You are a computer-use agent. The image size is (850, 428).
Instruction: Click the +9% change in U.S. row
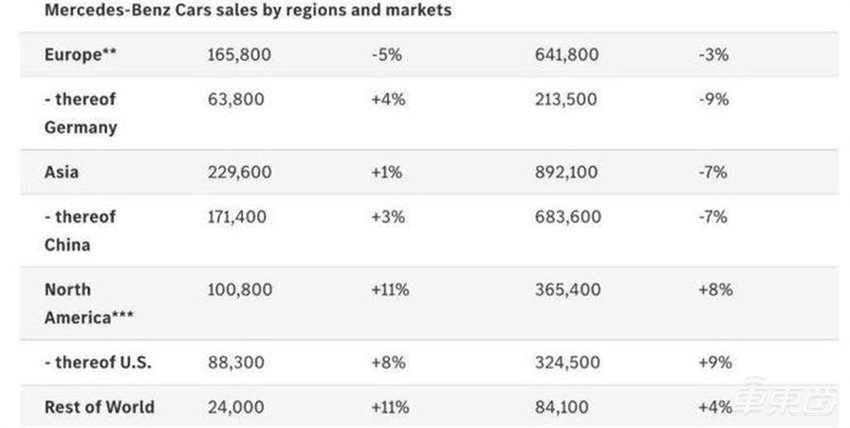pos(717,362)
